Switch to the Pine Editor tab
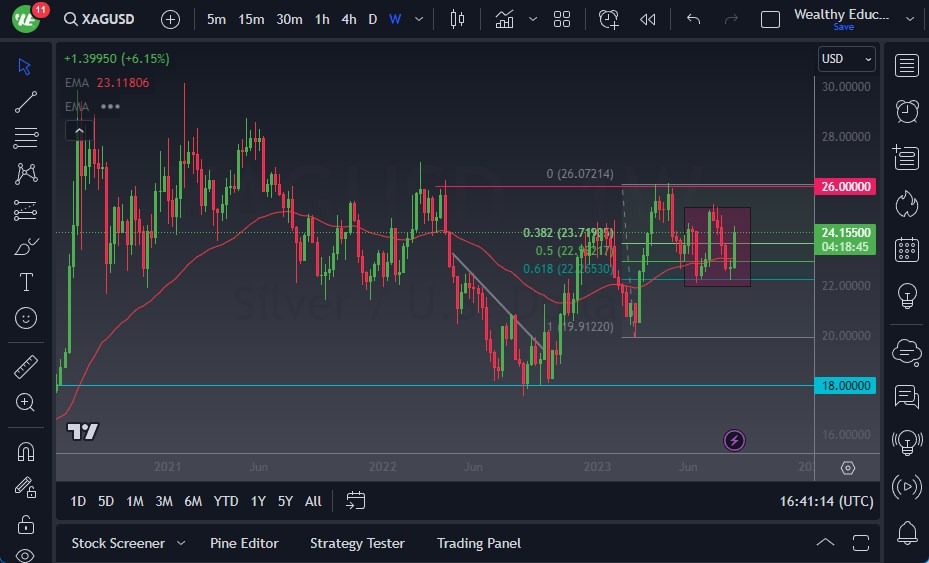Screen dimensions: 929x563 [244, 543]
